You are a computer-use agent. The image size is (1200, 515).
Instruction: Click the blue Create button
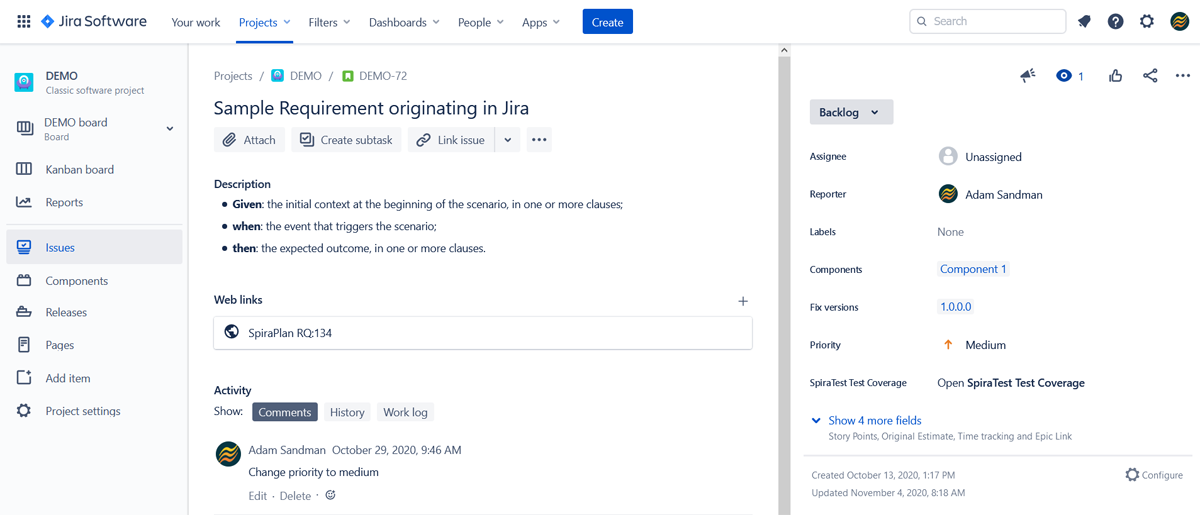click(x=607, y=22)
